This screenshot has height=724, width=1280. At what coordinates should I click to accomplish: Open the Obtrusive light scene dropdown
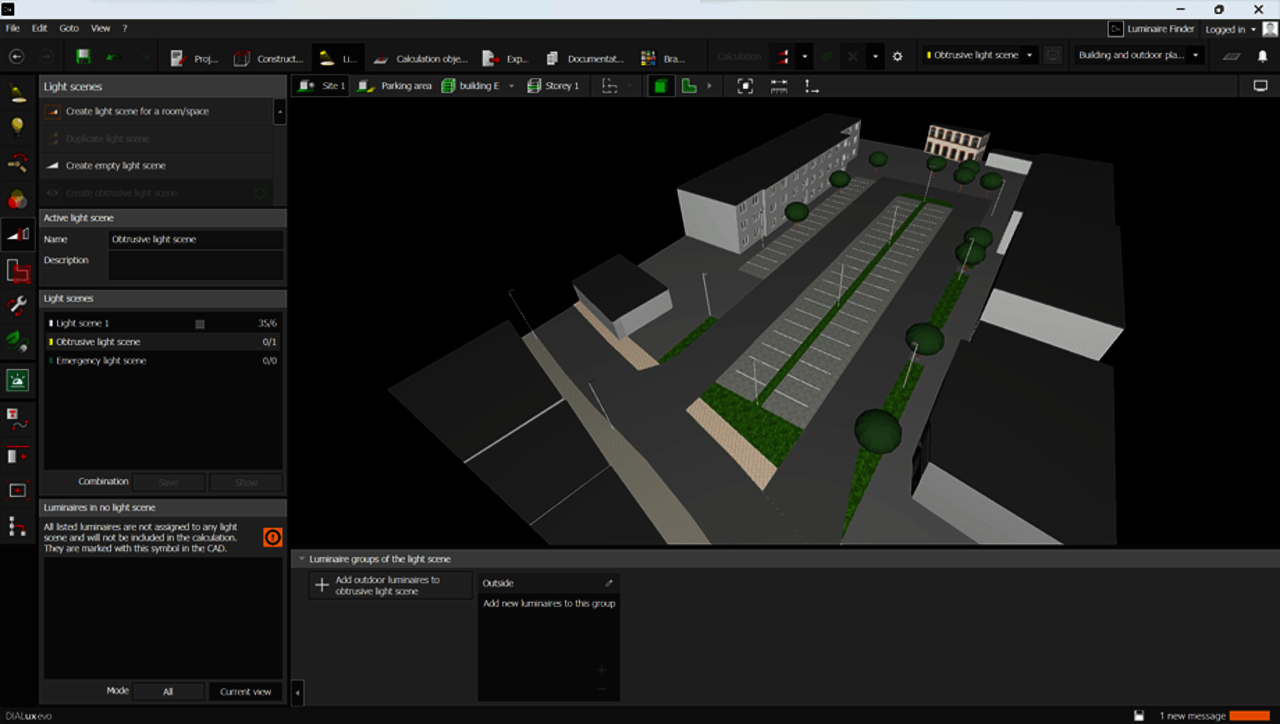981,56
